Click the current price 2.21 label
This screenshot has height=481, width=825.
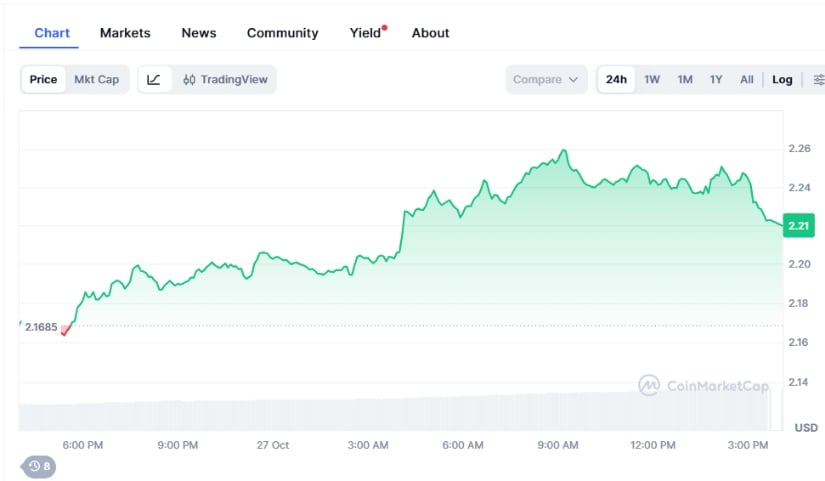click(x=798, y=225)
